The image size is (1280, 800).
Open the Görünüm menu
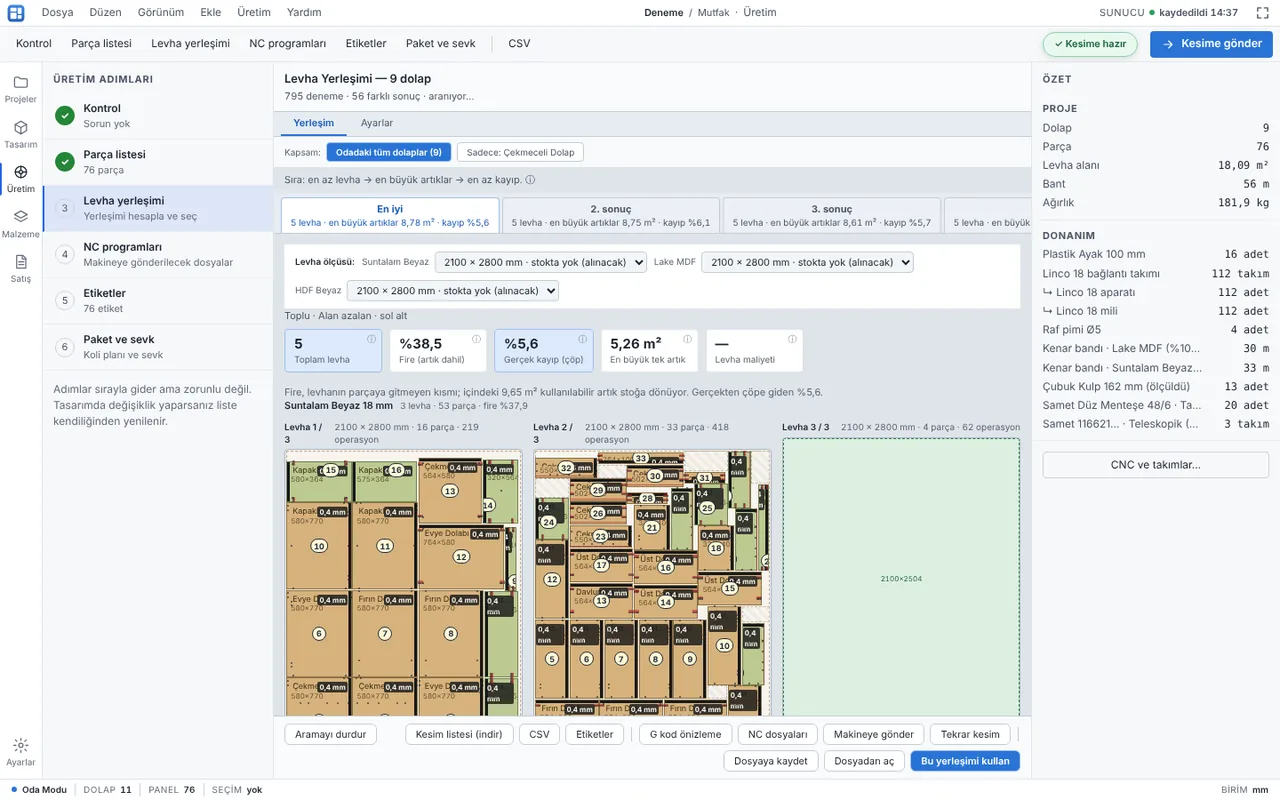[161, 13]
